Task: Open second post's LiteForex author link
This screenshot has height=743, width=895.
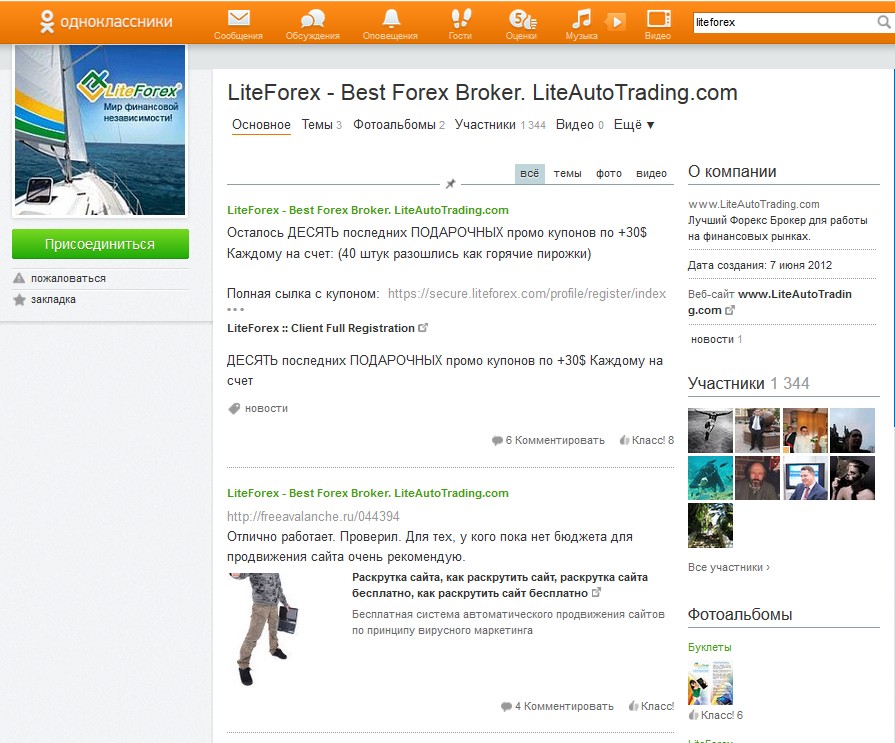Action: (x=368, y=493)
